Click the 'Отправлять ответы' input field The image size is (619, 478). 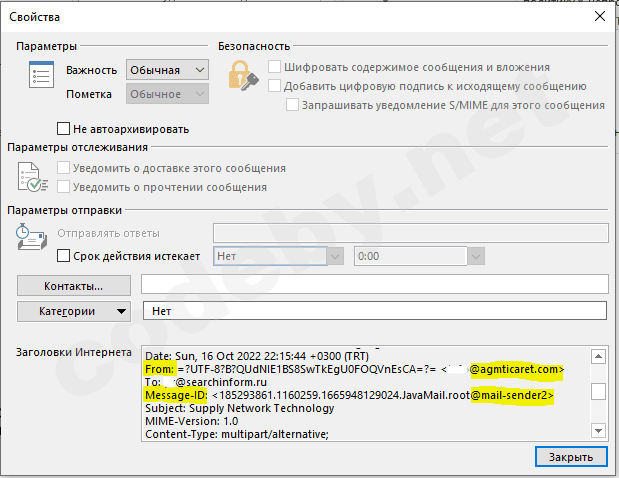[x=411, y=233]
